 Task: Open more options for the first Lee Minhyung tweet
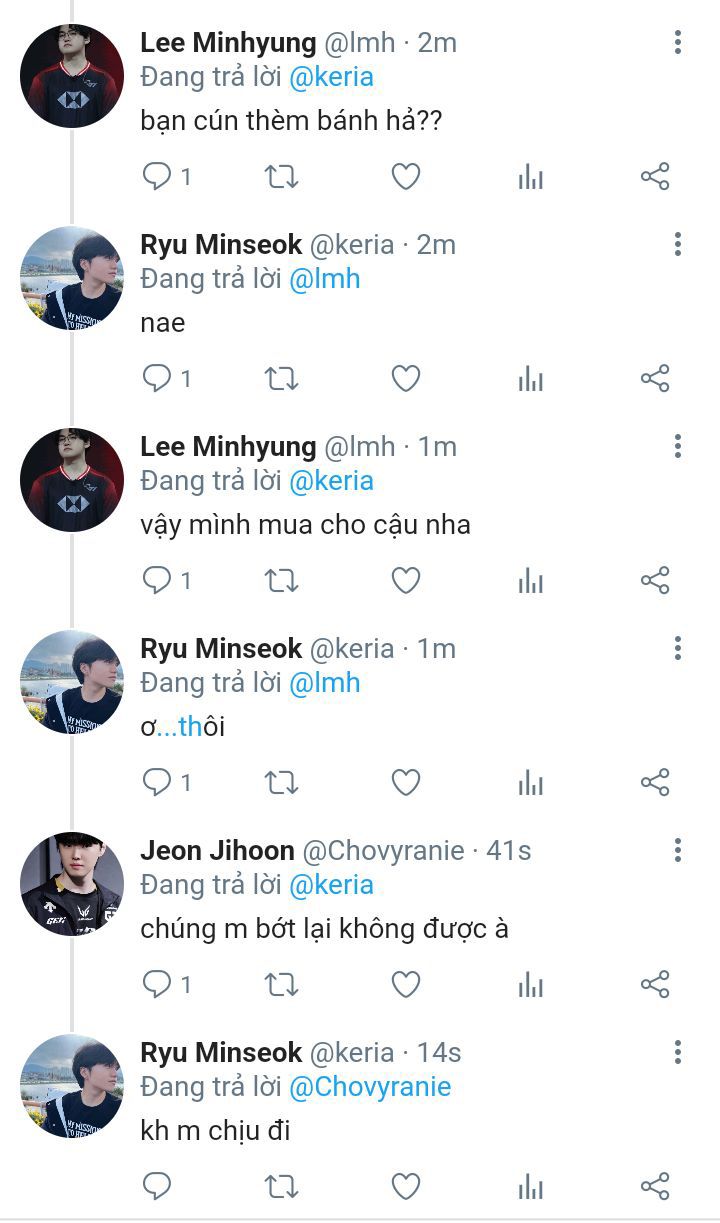[x=678, y=42]
